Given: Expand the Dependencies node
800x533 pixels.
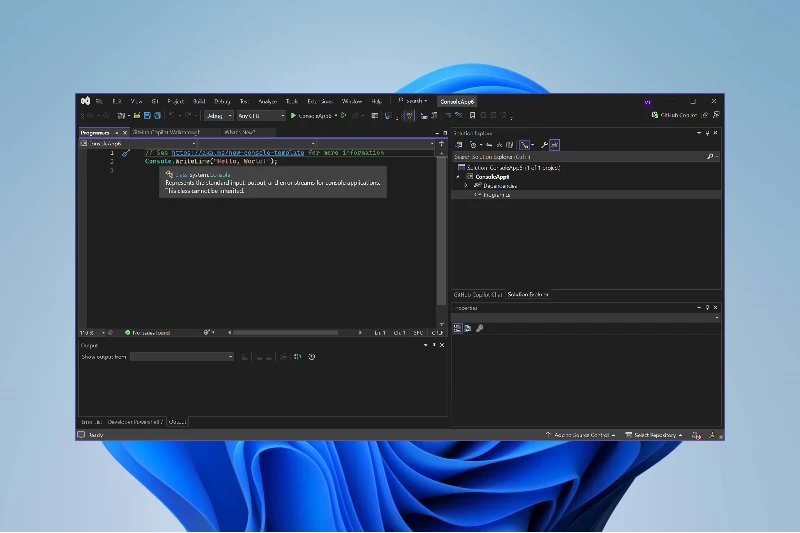Looking at the screenshot, I should tap(466, 186).
